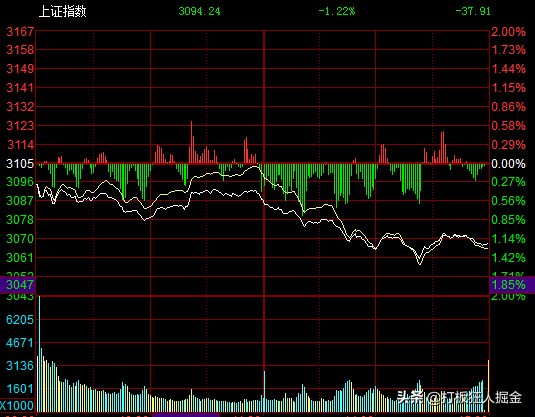Screen dimensions: 535x417
Task: Click the white 3105 previous close label
Action: [20, 164]
